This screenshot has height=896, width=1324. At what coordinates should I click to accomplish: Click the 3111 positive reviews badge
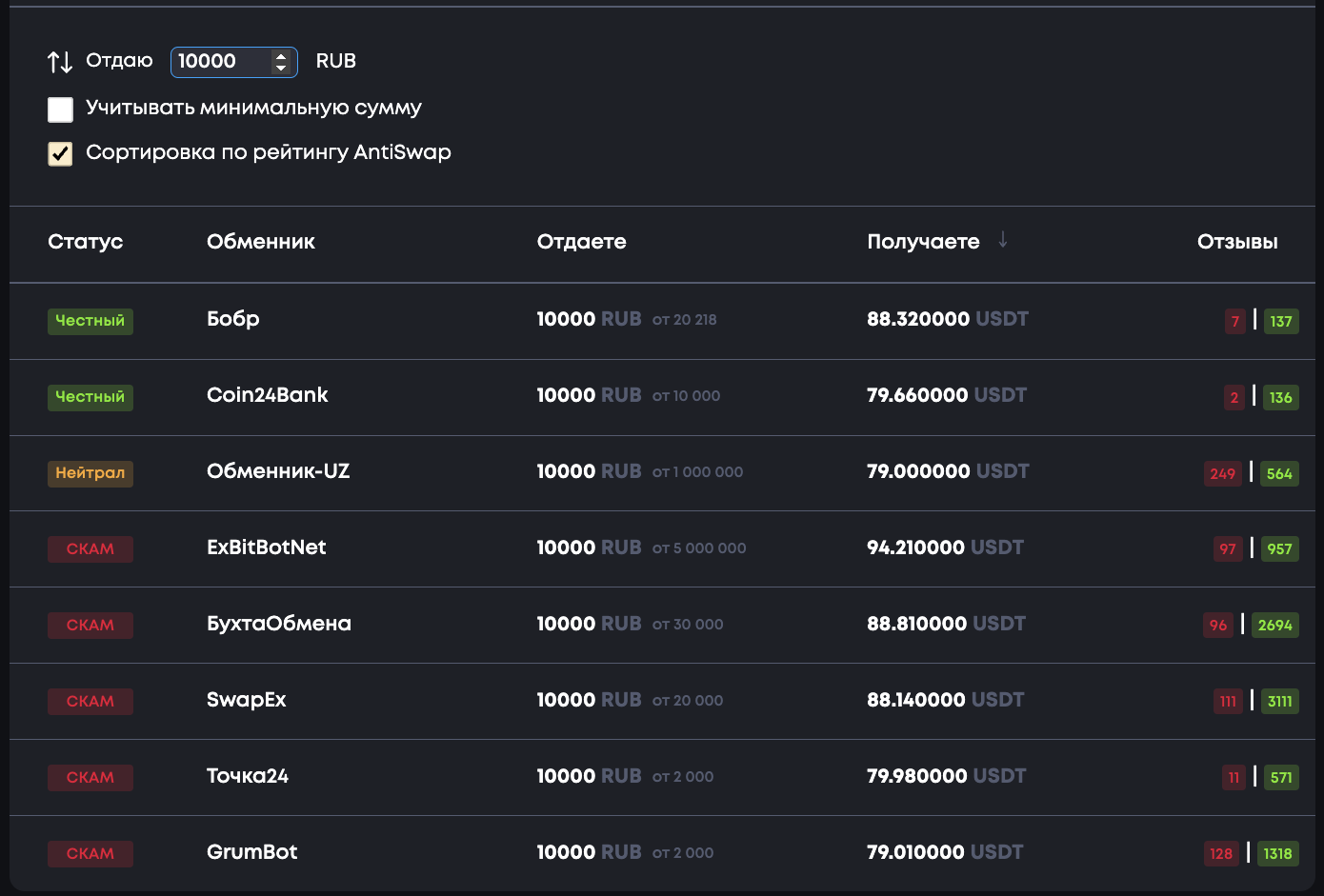pos(1279,702)
